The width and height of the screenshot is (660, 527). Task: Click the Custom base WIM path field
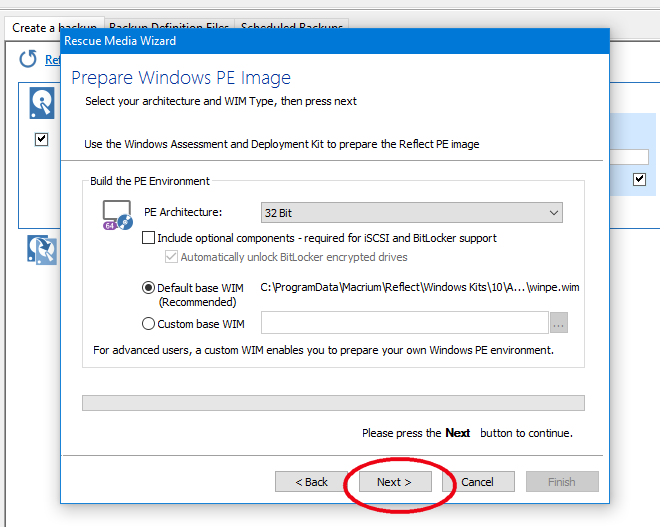pos(404,323)
